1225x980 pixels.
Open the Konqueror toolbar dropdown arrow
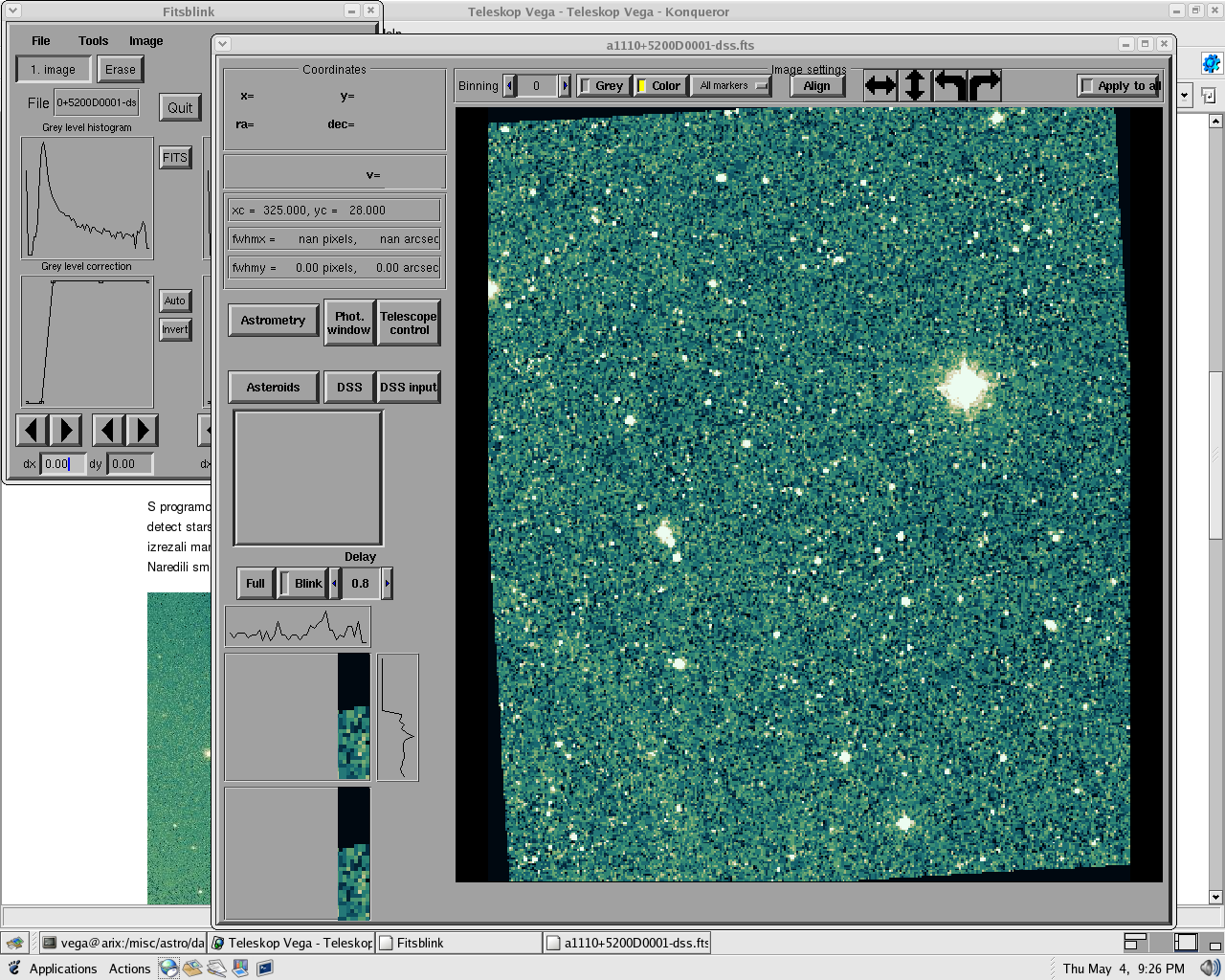1185,96
